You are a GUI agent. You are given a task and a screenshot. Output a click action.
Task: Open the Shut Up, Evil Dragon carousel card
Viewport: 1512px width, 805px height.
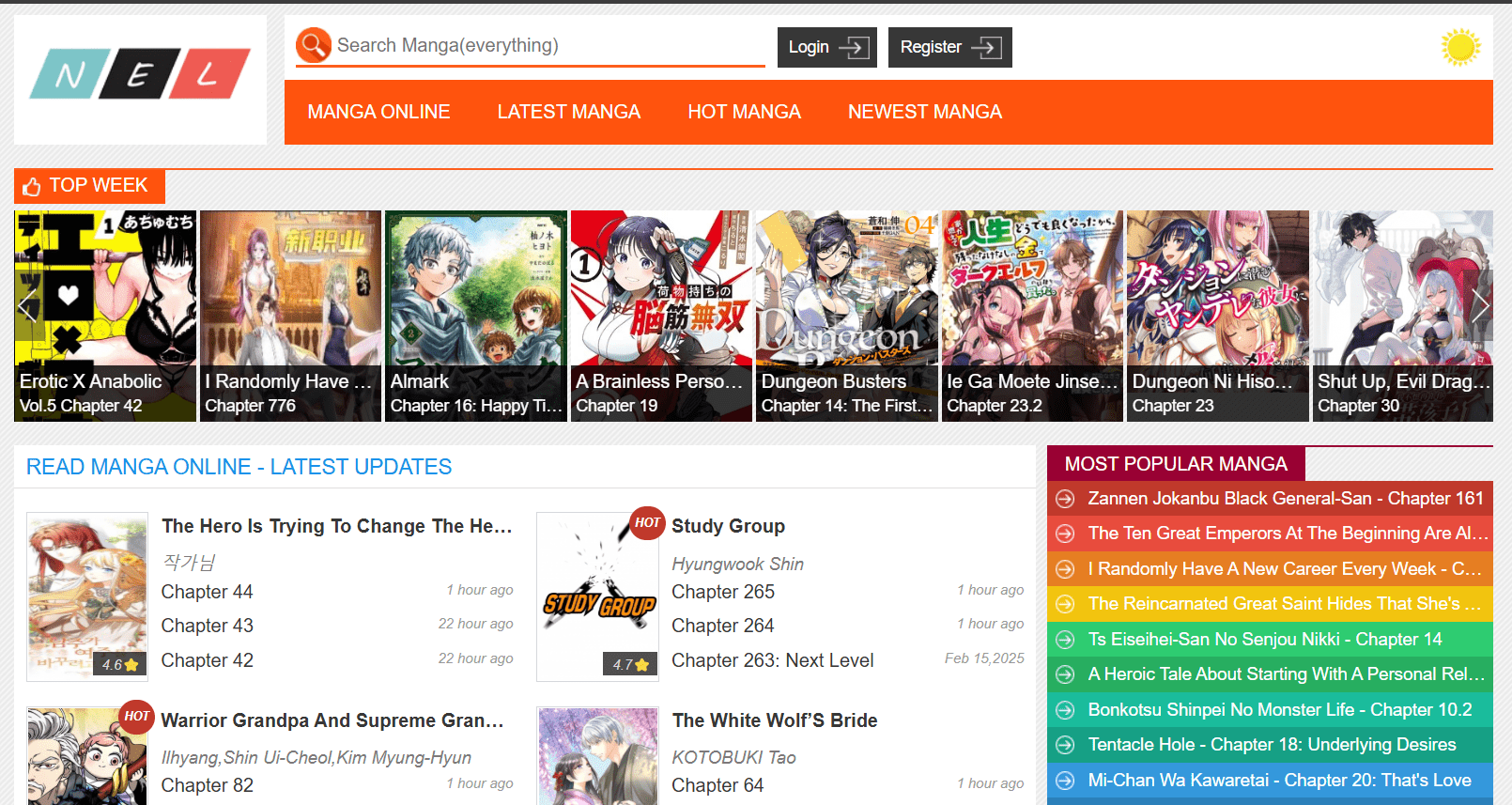(1403, 316)
